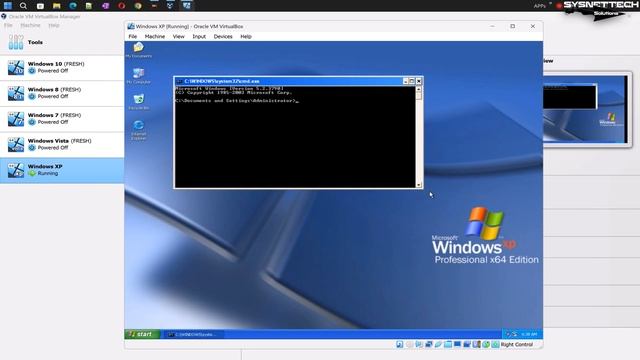Select Recycle Bin icon on XP desktop

tap(138, 102)
